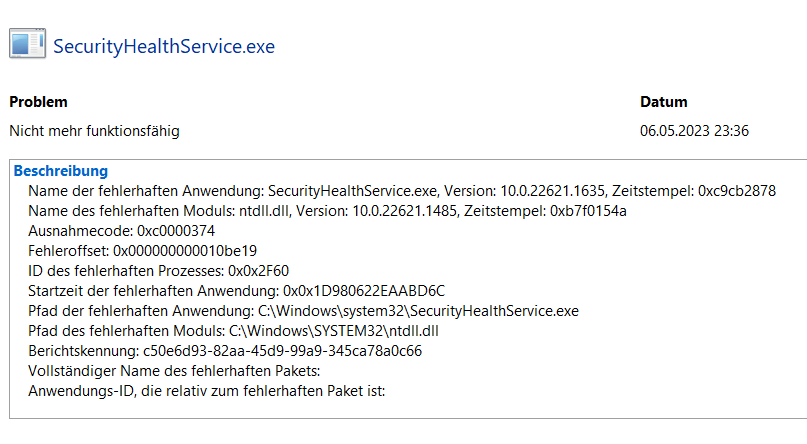Select the 'Nicht mehr funktionsfähig' problem text
807x444 pixels.
[95, 130]
